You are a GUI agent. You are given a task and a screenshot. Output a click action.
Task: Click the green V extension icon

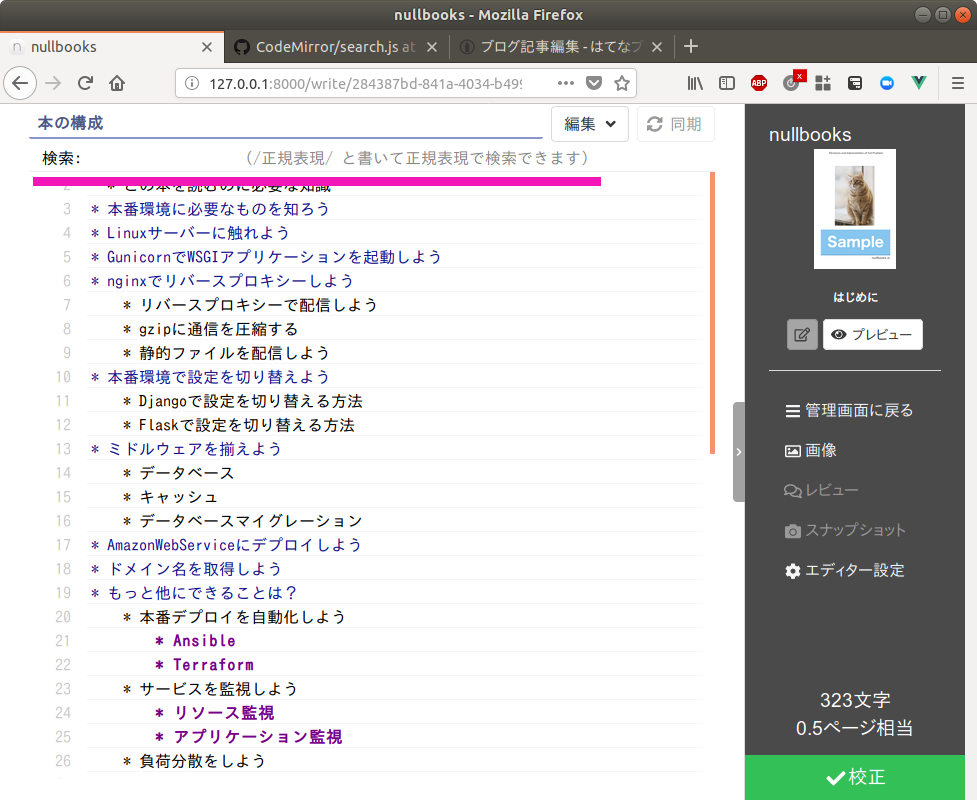coord(918,82)
